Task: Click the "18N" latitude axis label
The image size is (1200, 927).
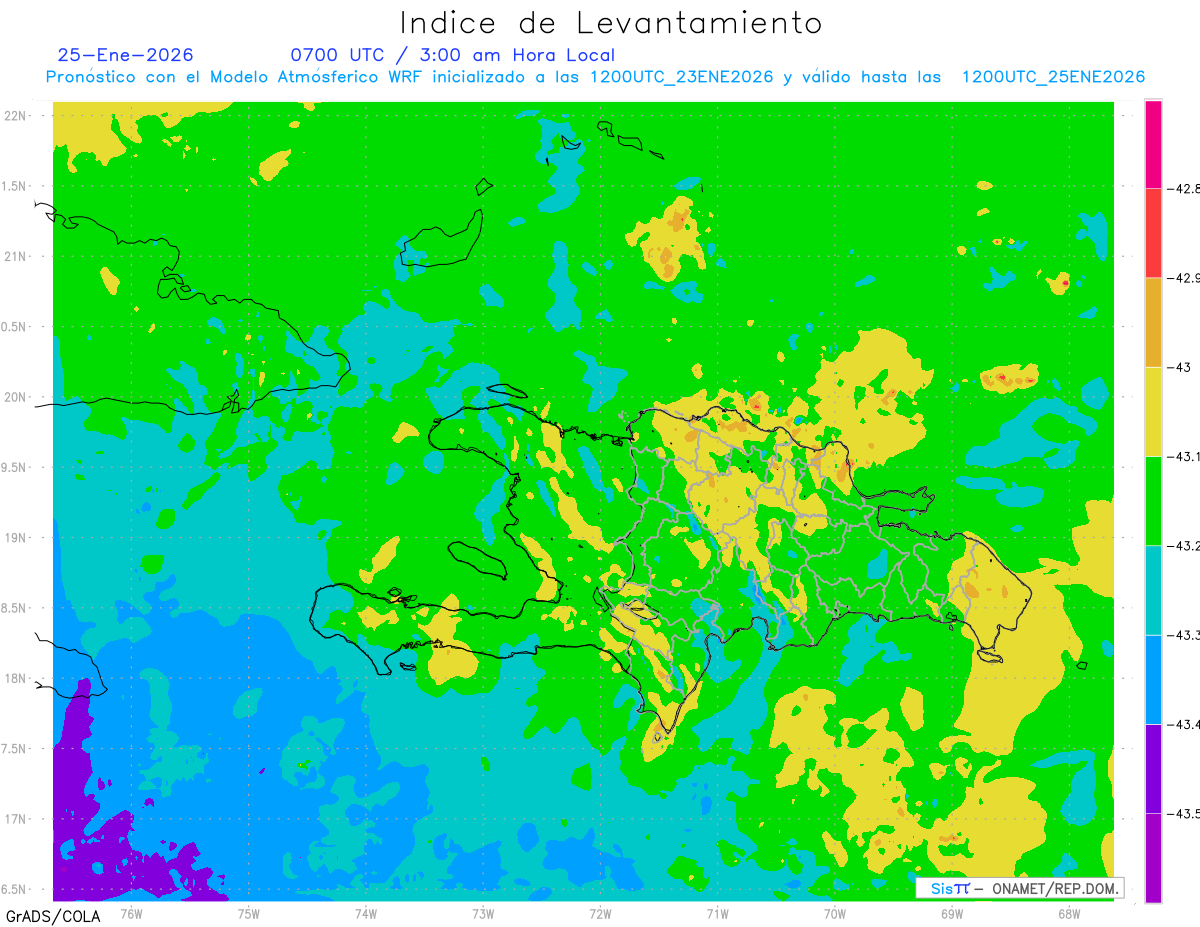Action: click(x=15, y=678)
